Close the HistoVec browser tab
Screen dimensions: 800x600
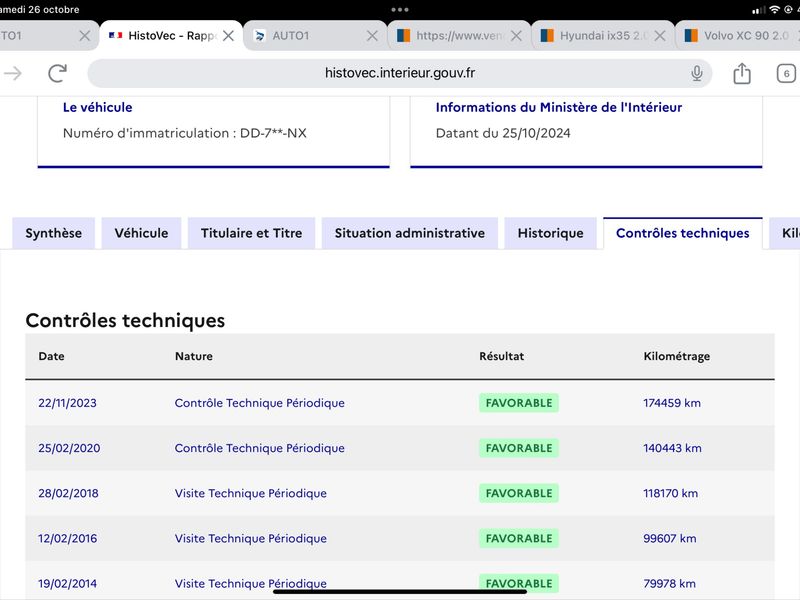pyautogui.click(x=229, y=36)
